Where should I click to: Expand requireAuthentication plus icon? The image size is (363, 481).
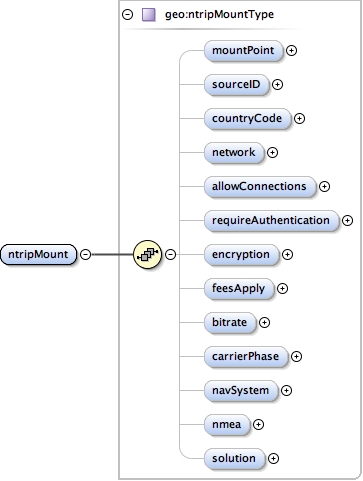pyautogui.click(x=347, y=221)
